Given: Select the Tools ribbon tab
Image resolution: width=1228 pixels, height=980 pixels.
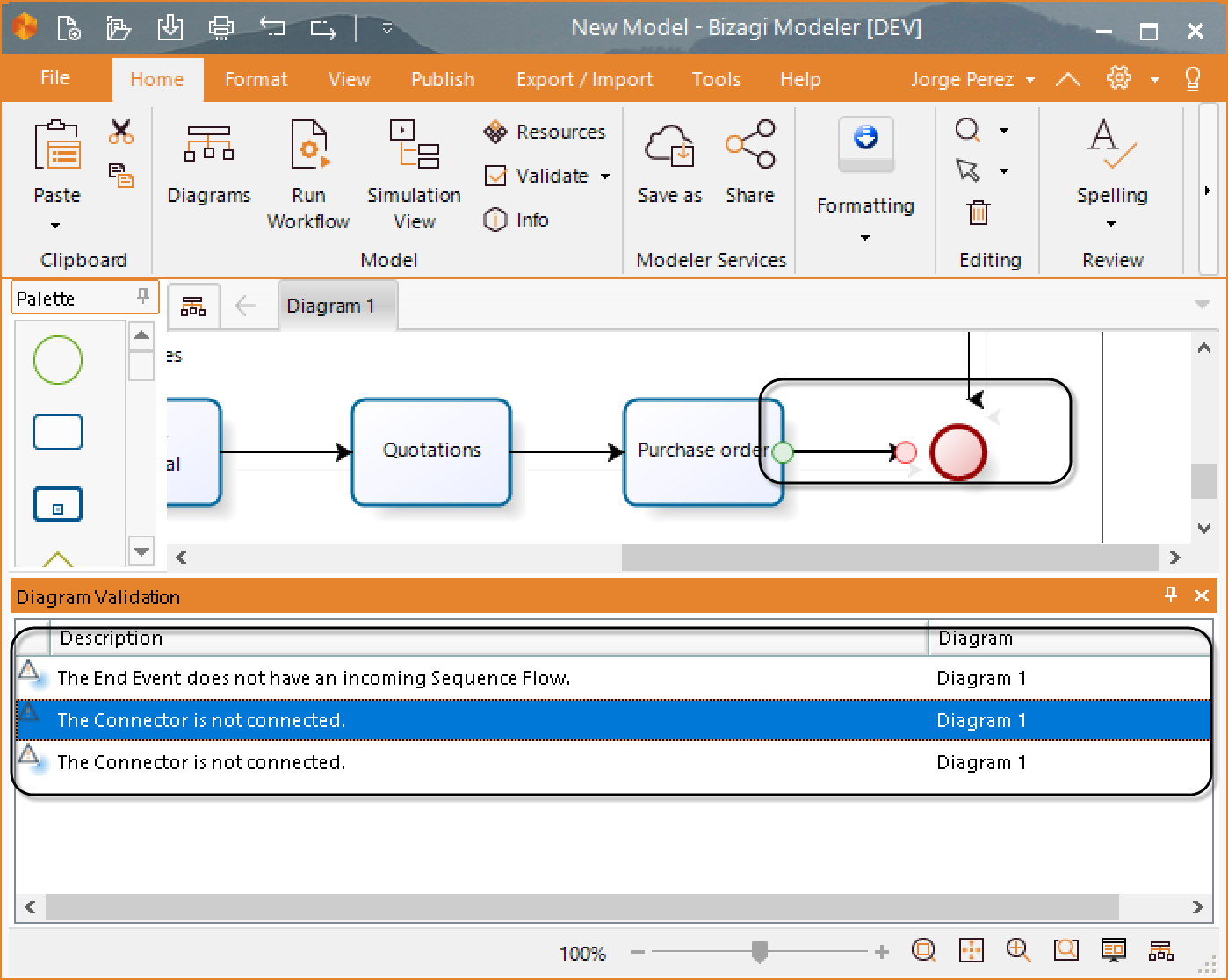Looking at the screenshot, I should coord(716,80).
